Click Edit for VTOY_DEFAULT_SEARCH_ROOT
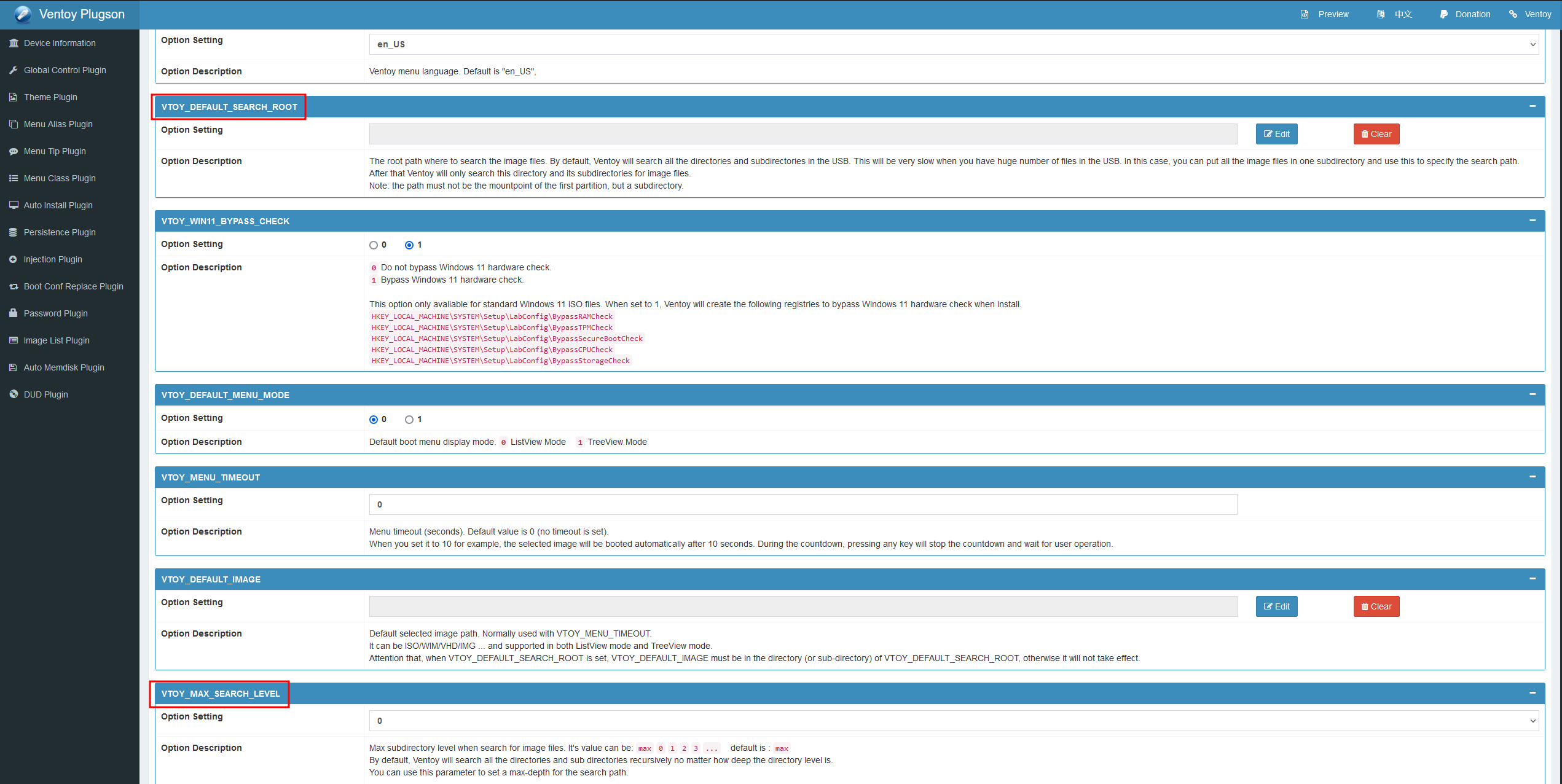 click(x=1276, y=134)
